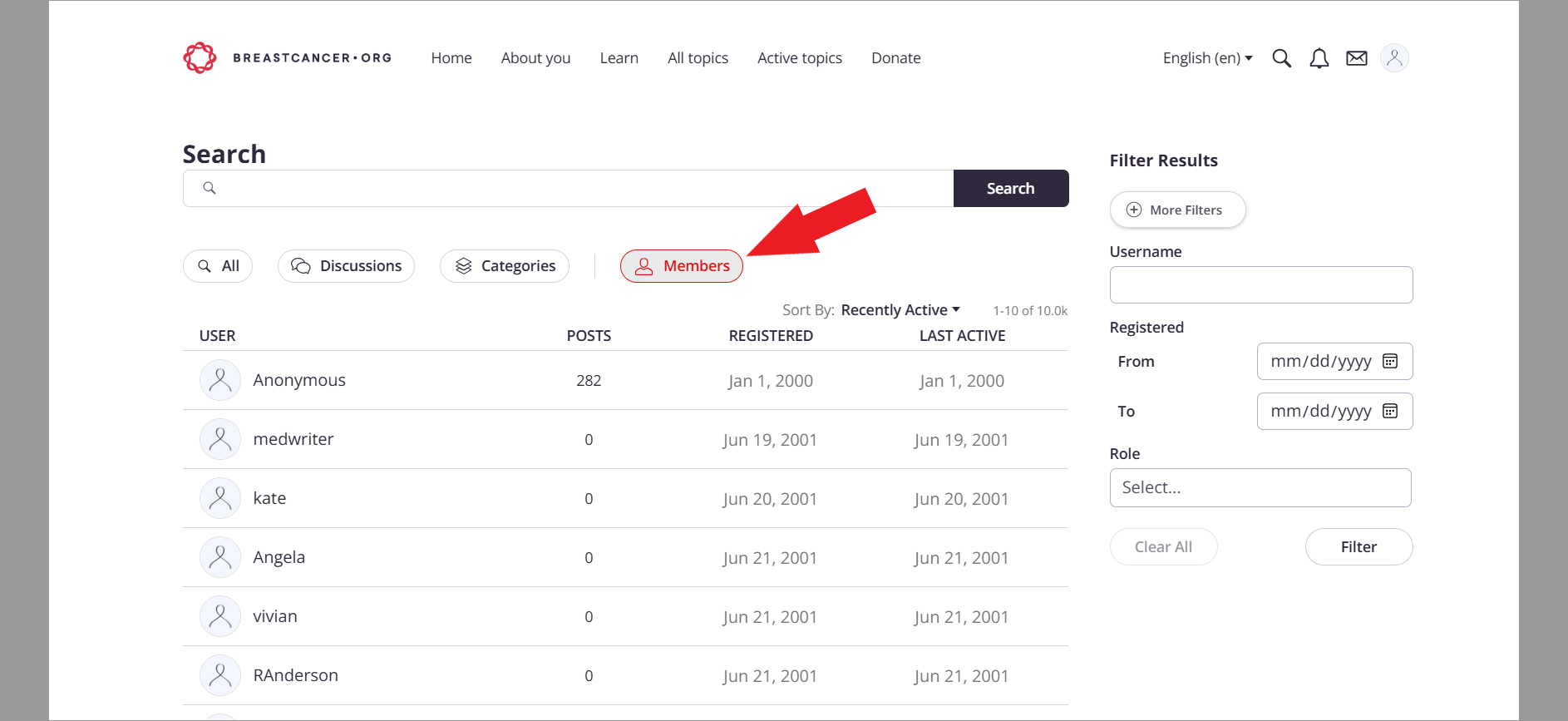Screen dimensions: 1568x721
Task: Open vivian user profile link
Action: (x=275, y=616)
